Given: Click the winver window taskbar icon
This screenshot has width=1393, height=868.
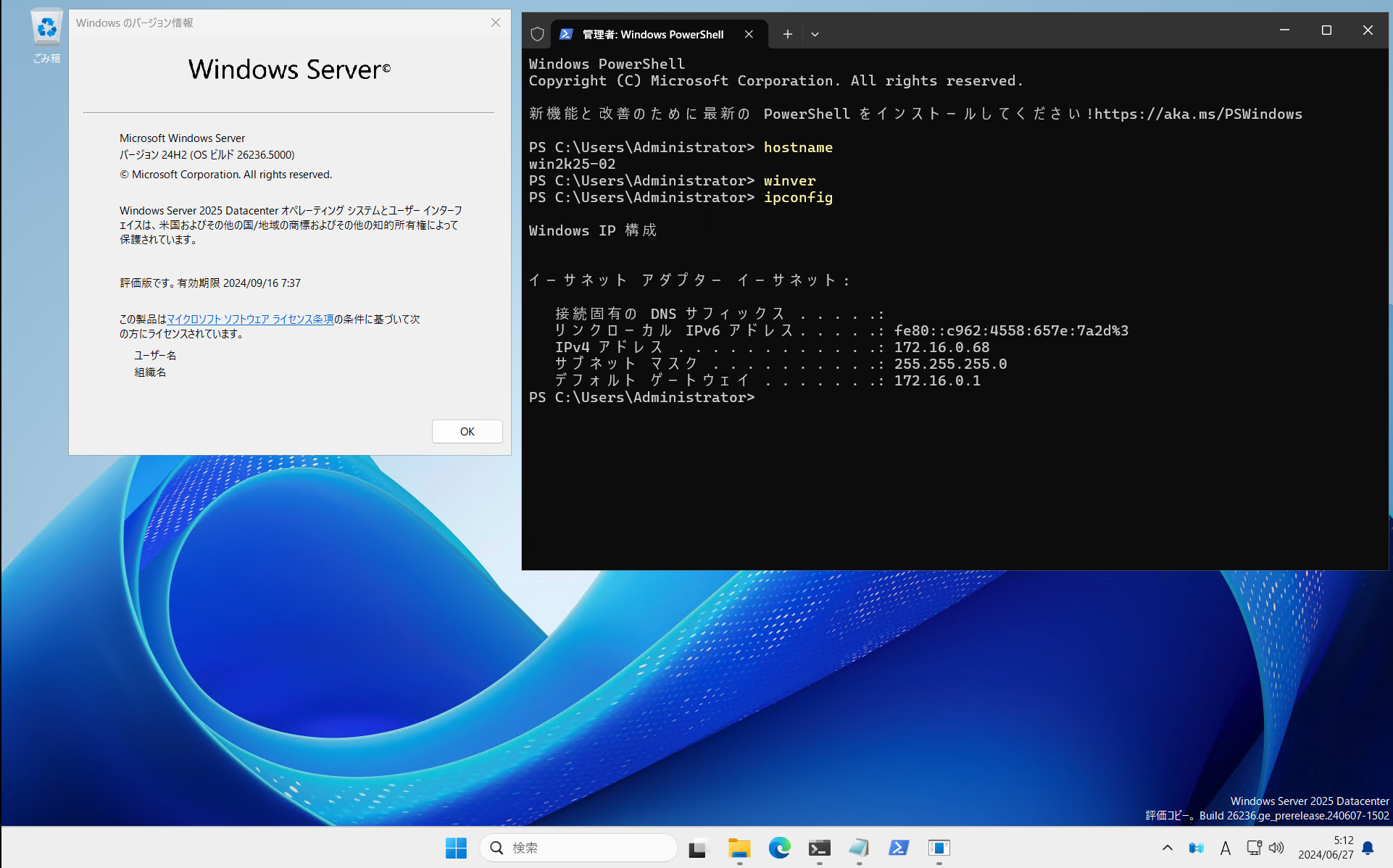Looking at the screenshot, I should pos(939,848).
